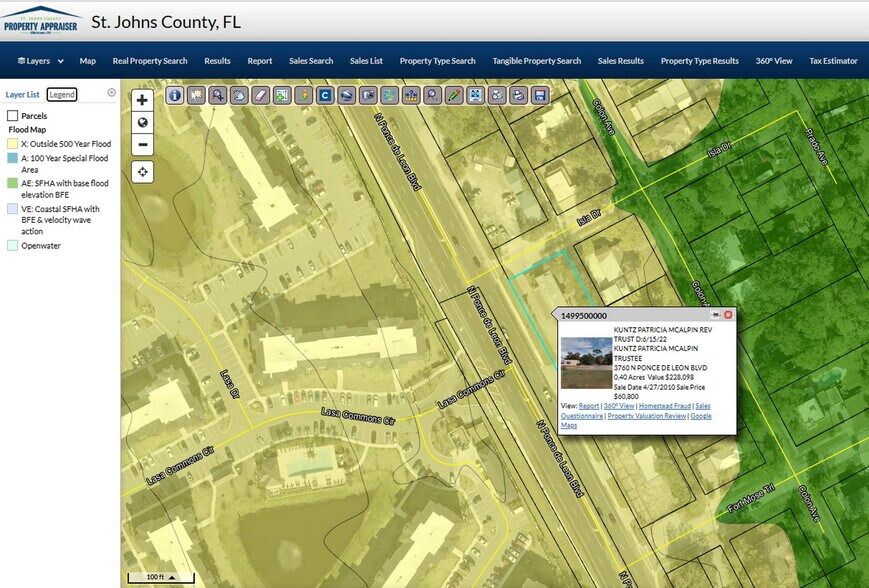The height and width of the screenshot is (588, 869).
Task: Select the eraser tool in map toolbar
Action: pos(261,95)
